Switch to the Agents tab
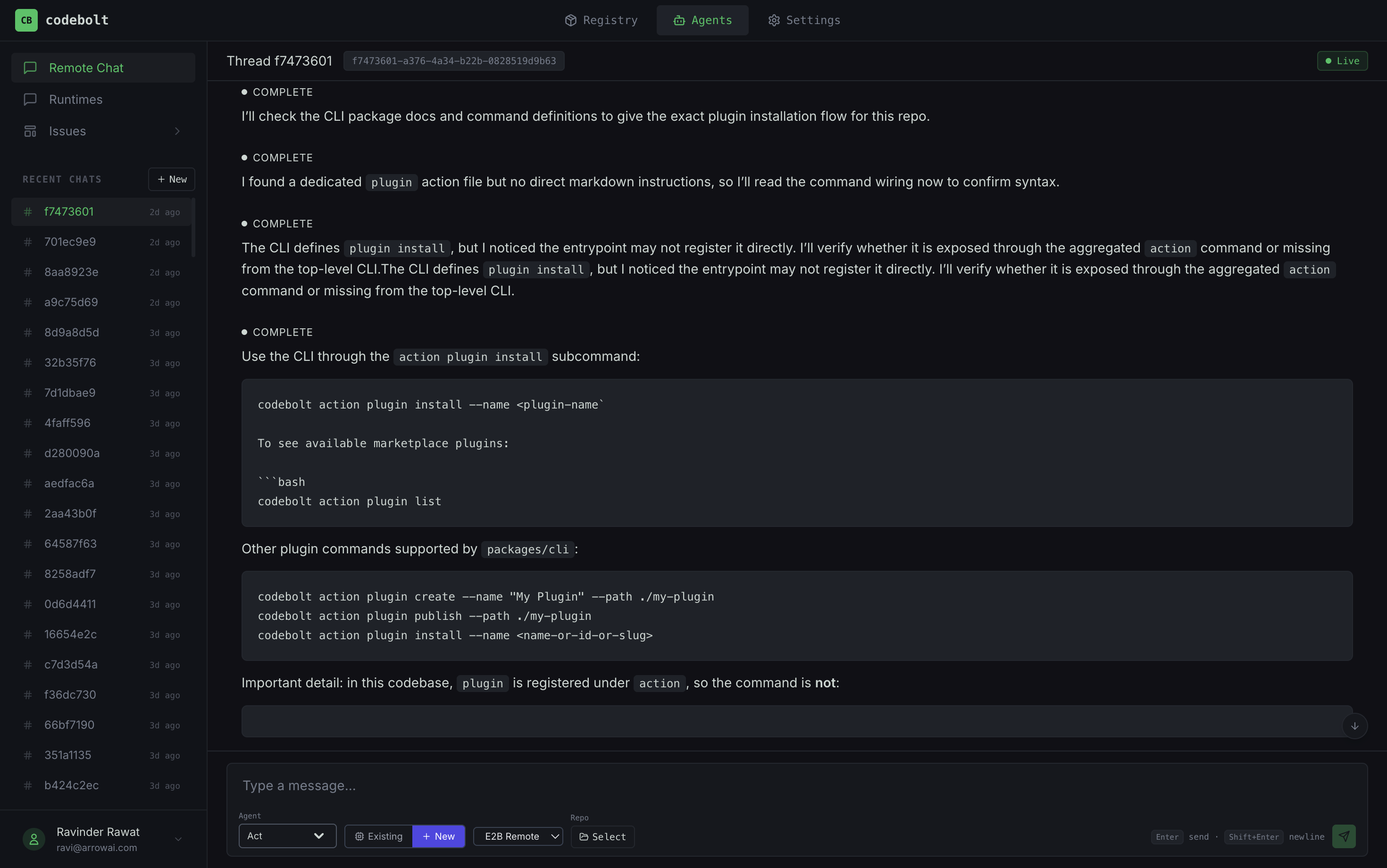 (702, 20)
